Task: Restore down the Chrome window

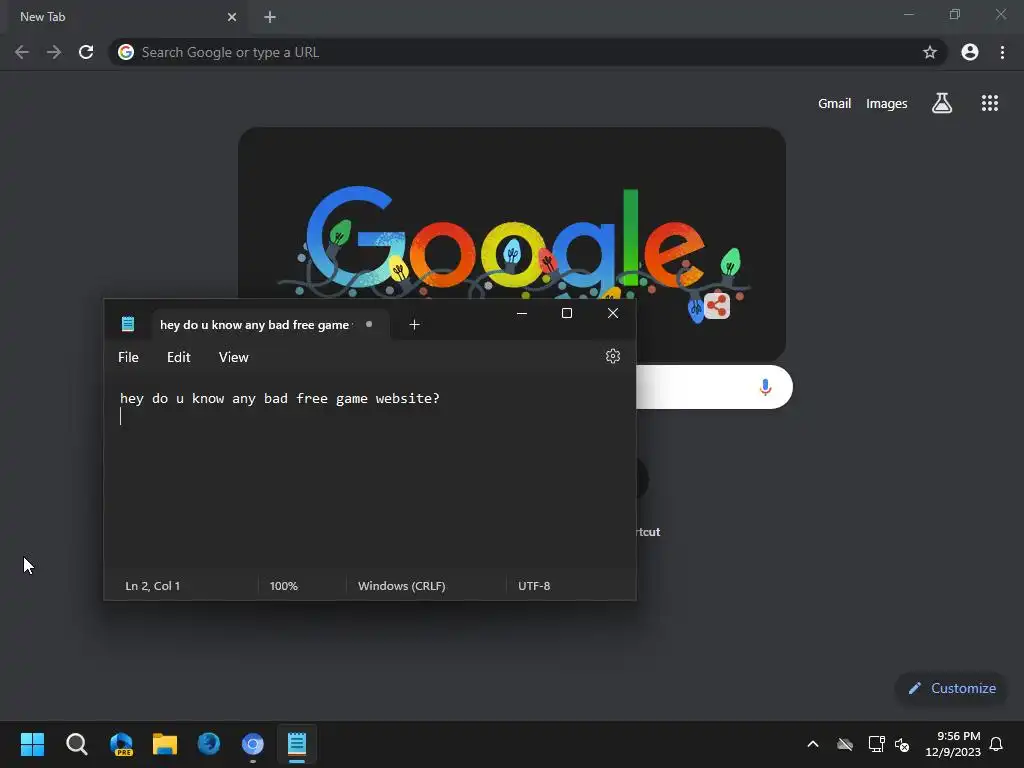Action: 955,14
